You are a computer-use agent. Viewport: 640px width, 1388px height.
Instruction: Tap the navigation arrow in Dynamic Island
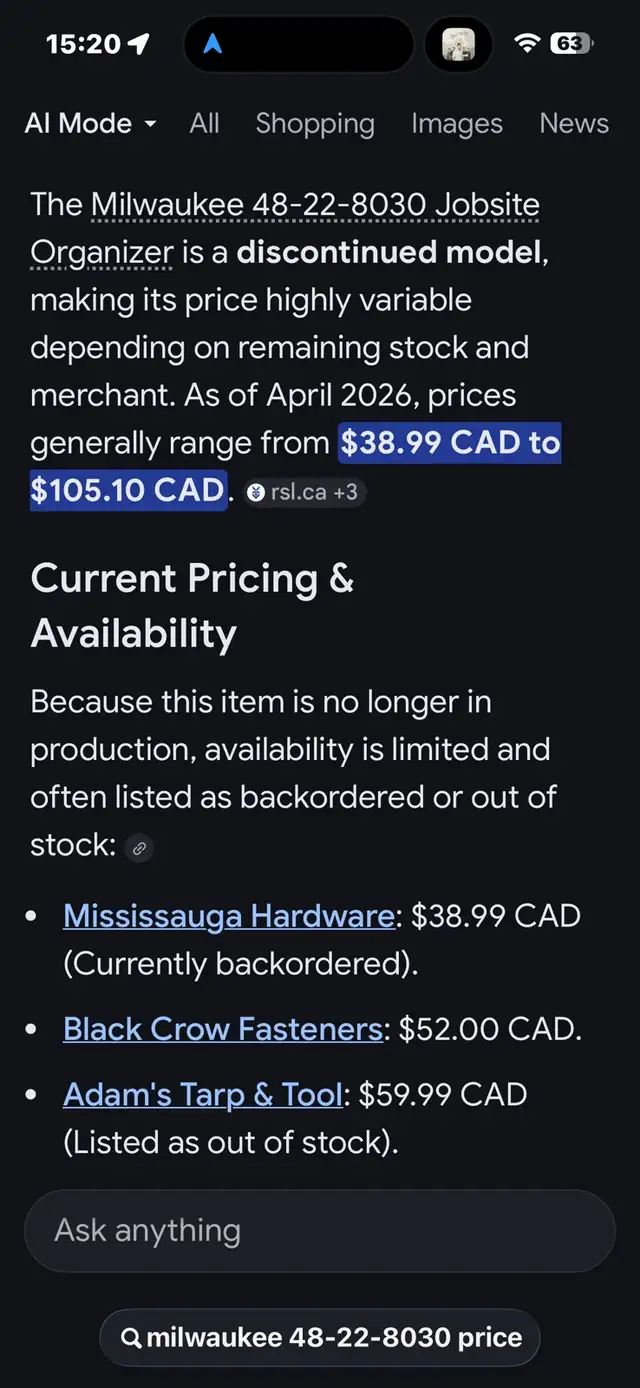[213, 44]
